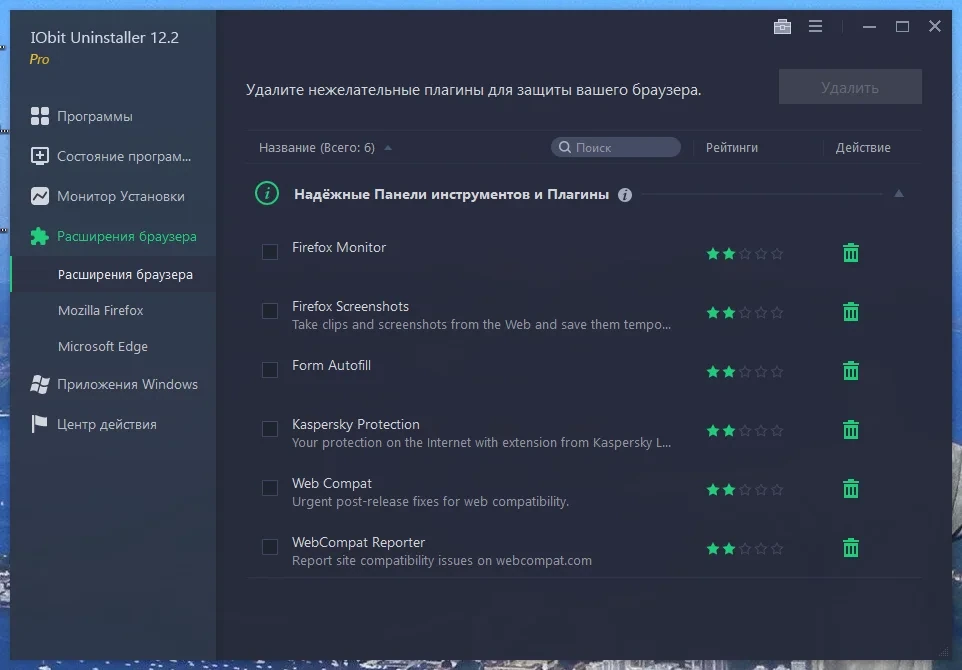962x670 pixels.
Task: Click the WebCompat Reporter name
Action: pyautogui.click(x=358, y=542)
